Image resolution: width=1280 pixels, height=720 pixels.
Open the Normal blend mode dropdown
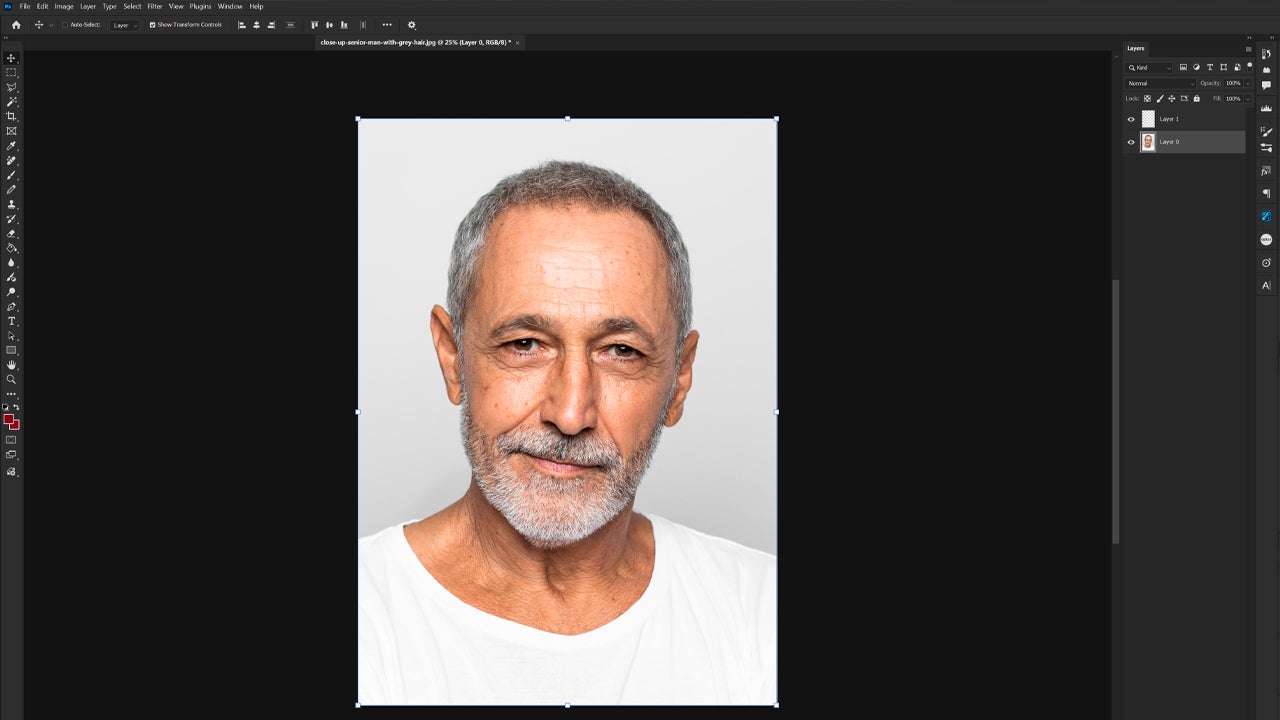point(1160,83)
